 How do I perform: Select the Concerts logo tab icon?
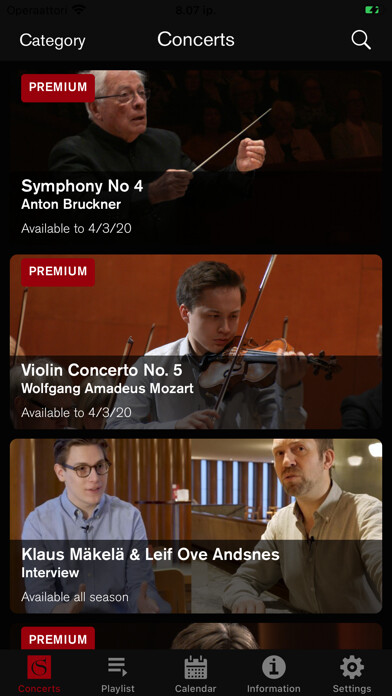[39, 667]
